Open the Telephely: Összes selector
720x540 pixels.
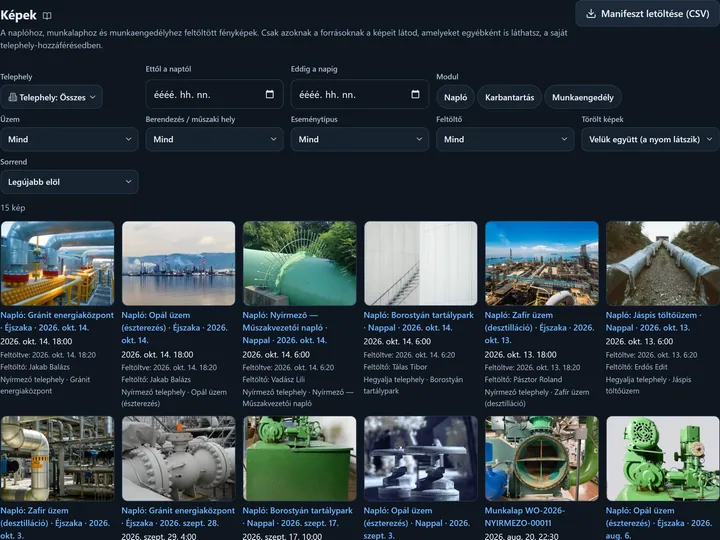(x=51, y=97)
